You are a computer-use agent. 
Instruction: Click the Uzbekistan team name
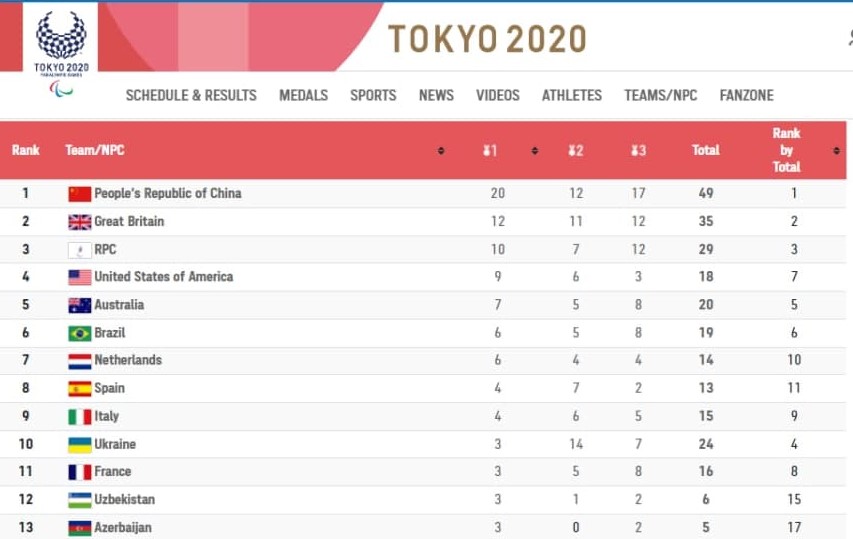tap(125, 499)
